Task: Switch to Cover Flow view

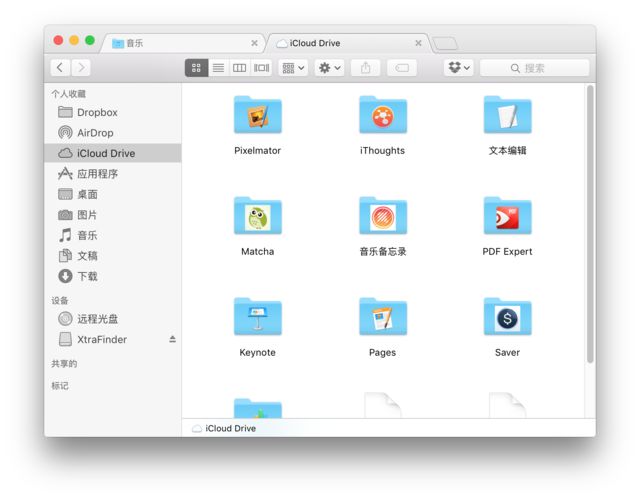Action: pos(262,68)
